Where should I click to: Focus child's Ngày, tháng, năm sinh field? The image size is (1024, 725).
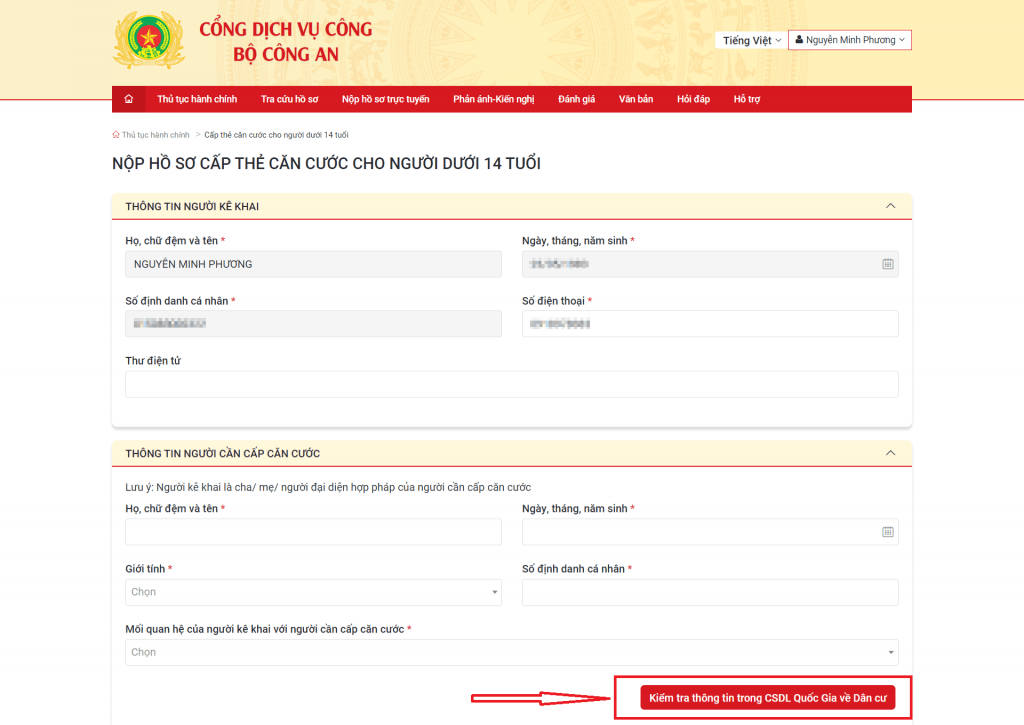(710, 532)
